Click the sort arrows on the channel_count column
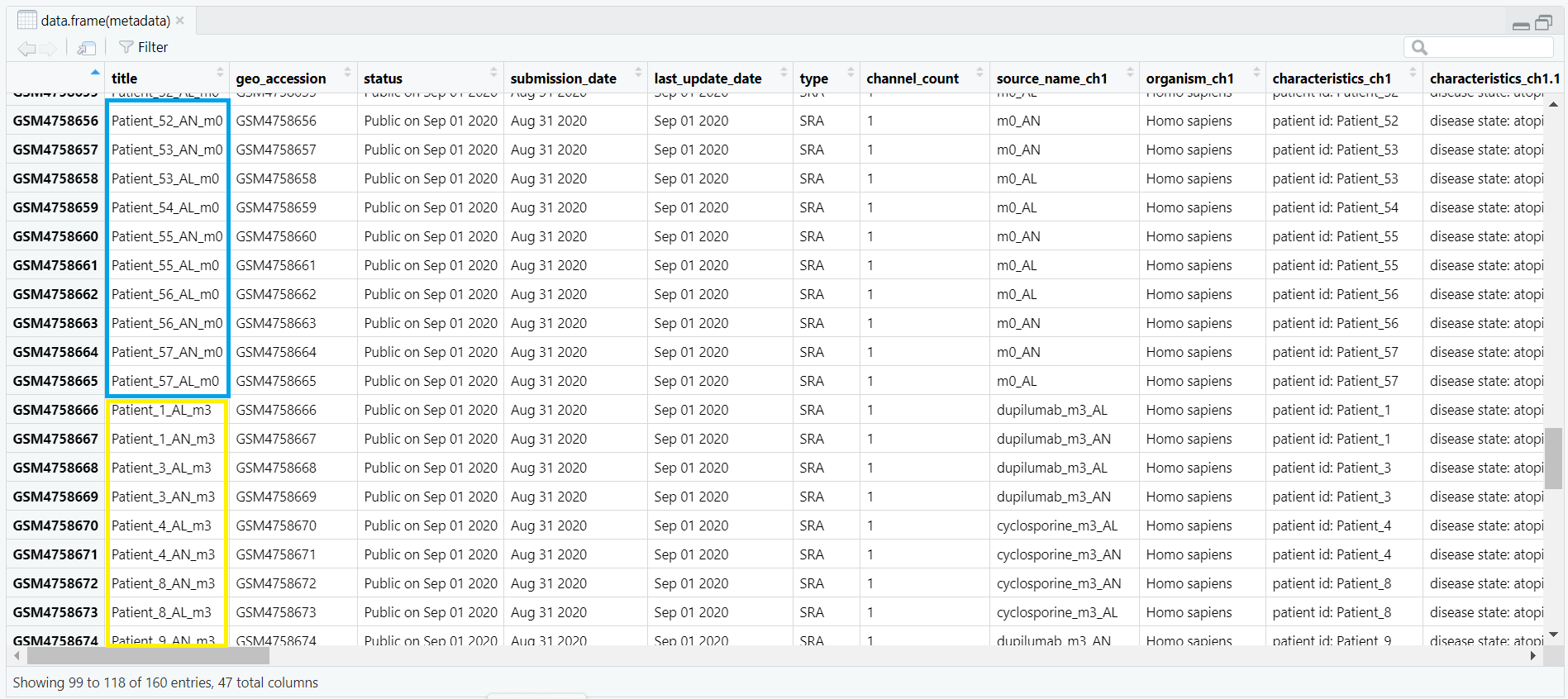 [979, 73]
